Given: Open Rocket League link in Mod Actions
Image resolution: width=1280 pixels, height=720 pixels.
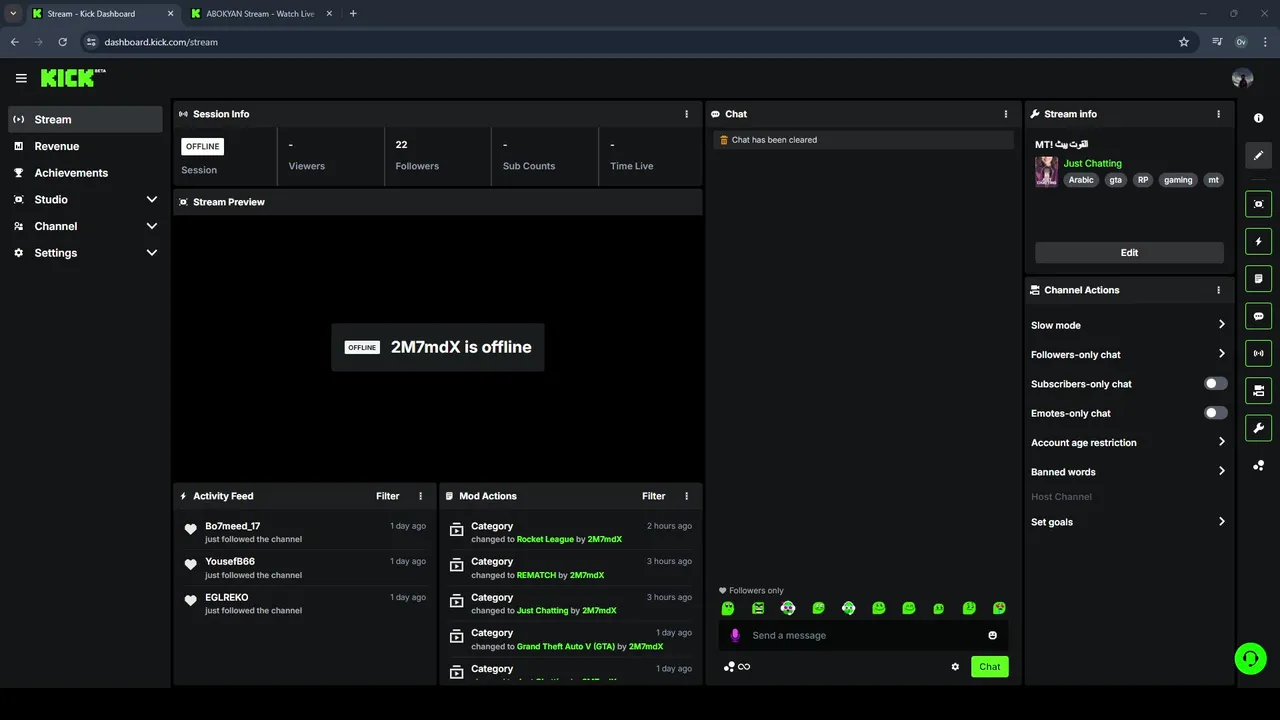Looking at the screenshot, I should (545, 539).
